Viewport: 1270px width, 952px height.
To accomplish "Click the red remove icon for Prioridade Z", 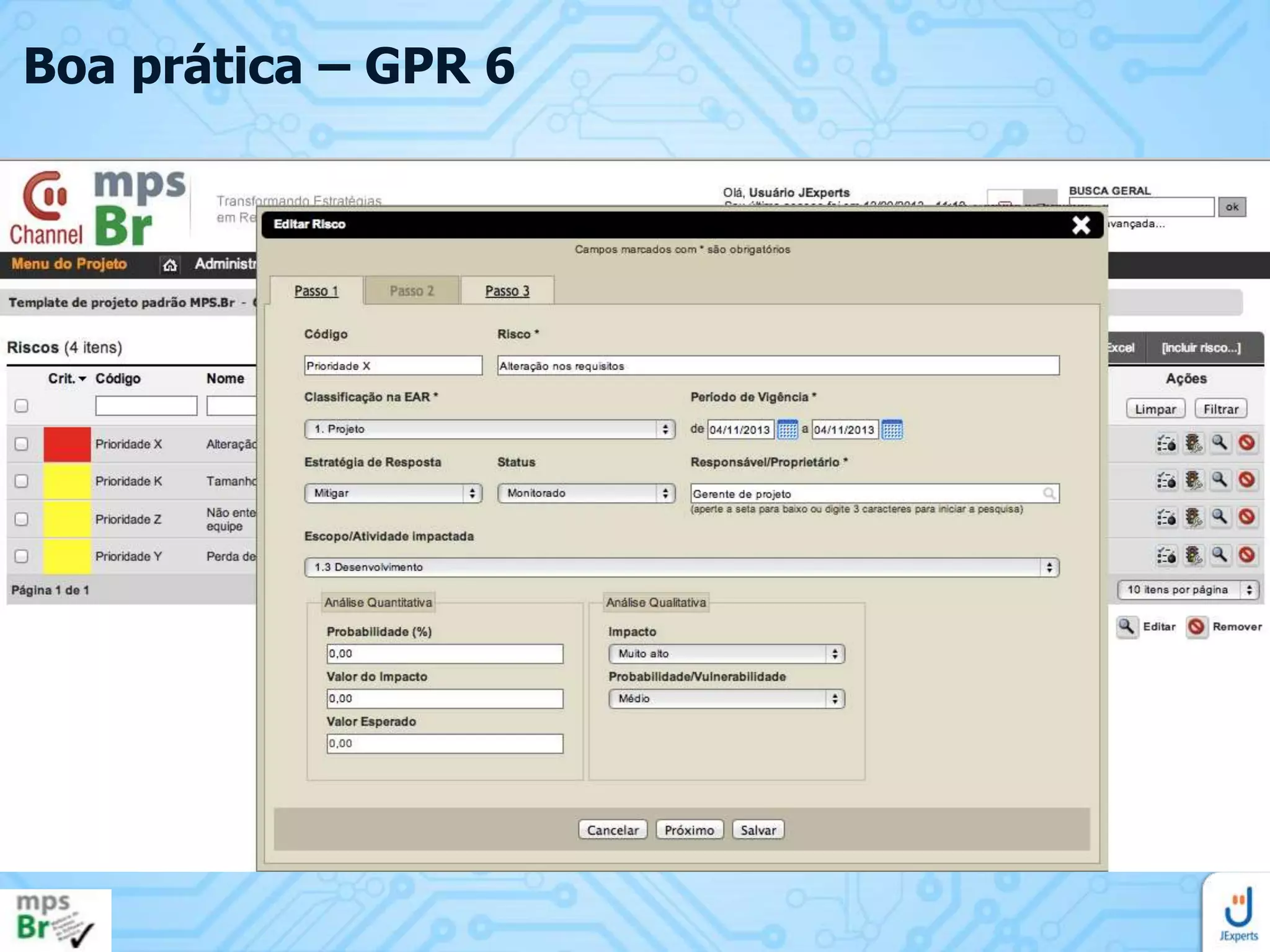I will (x=1247, y=518).
